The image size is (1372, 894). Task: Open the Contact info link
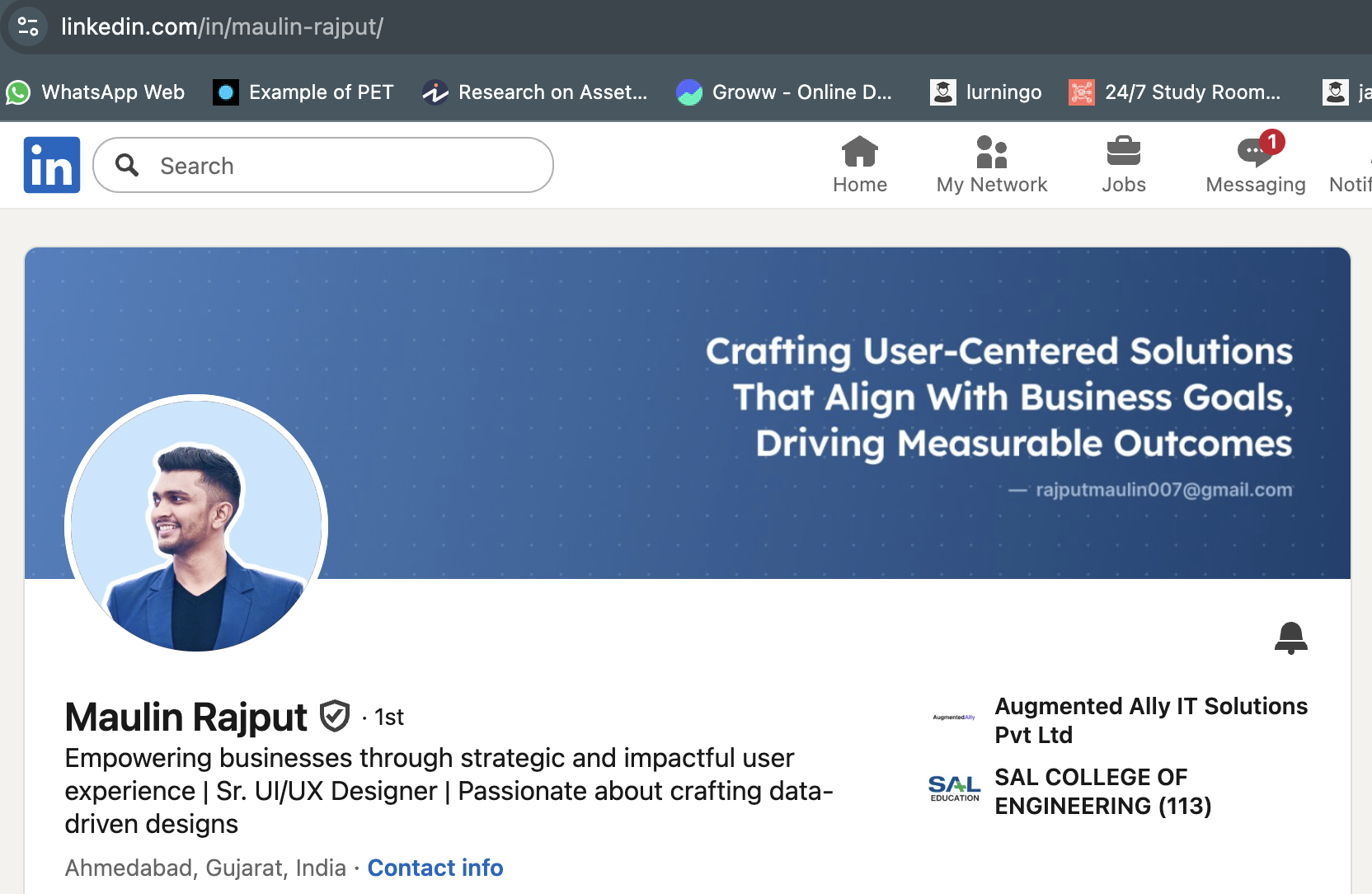point(435,868)
